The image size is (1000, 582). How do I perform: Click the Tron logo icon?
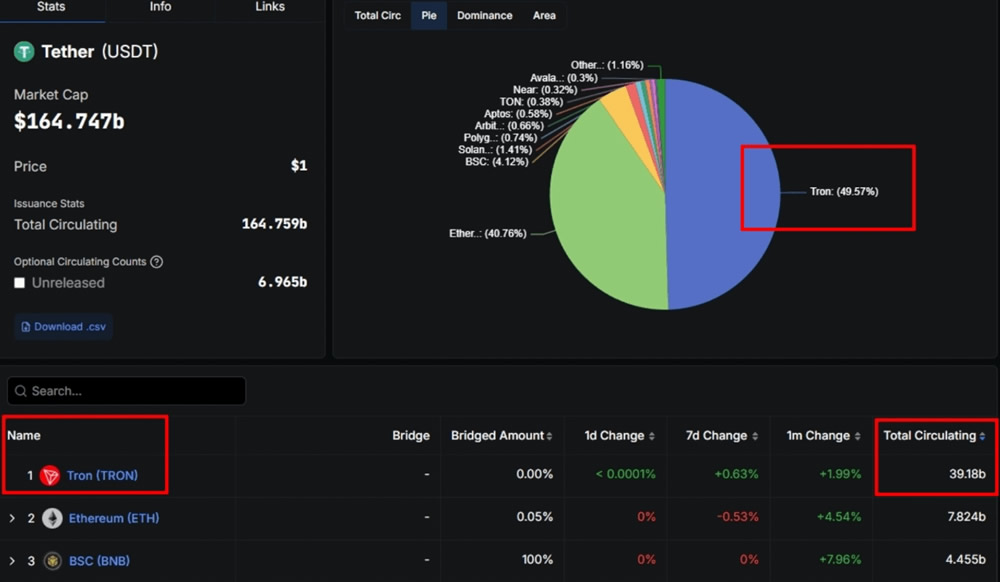click(x=50, y=476)
